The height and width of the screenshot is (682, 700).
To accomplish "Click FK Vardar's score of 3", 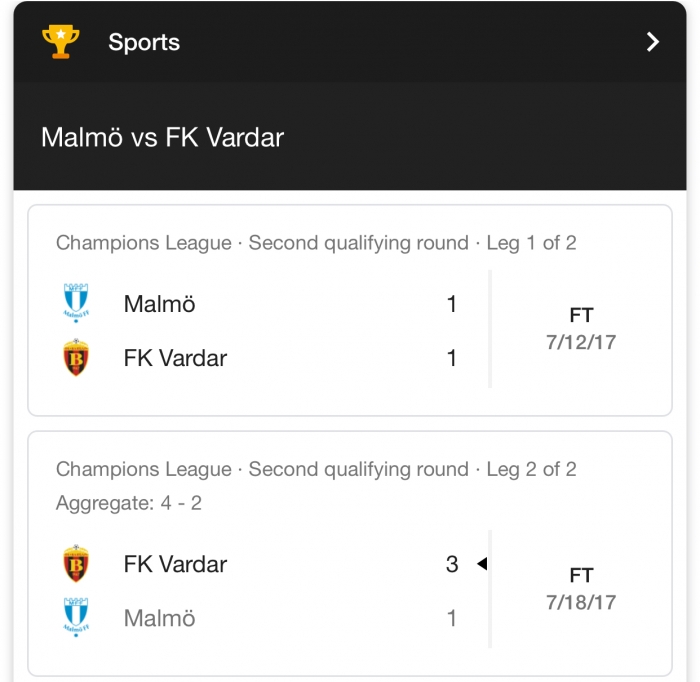I will click(452, 564).
